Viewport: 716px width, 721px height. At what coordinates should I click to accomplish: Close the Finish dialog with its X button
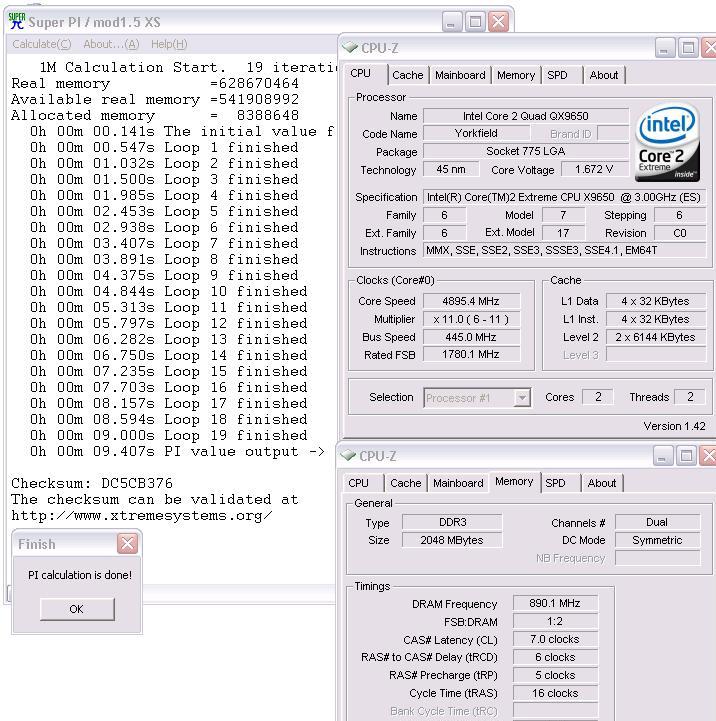(x=127, y=544)
